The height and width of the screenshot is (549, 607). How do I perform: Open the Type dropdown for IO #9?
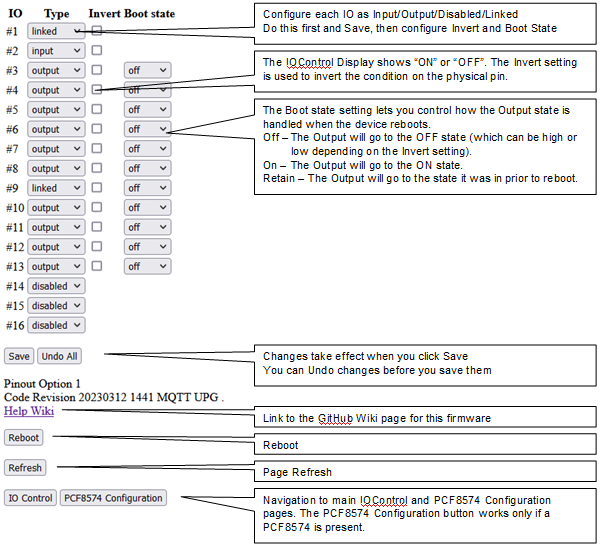[x=56, y=188]
